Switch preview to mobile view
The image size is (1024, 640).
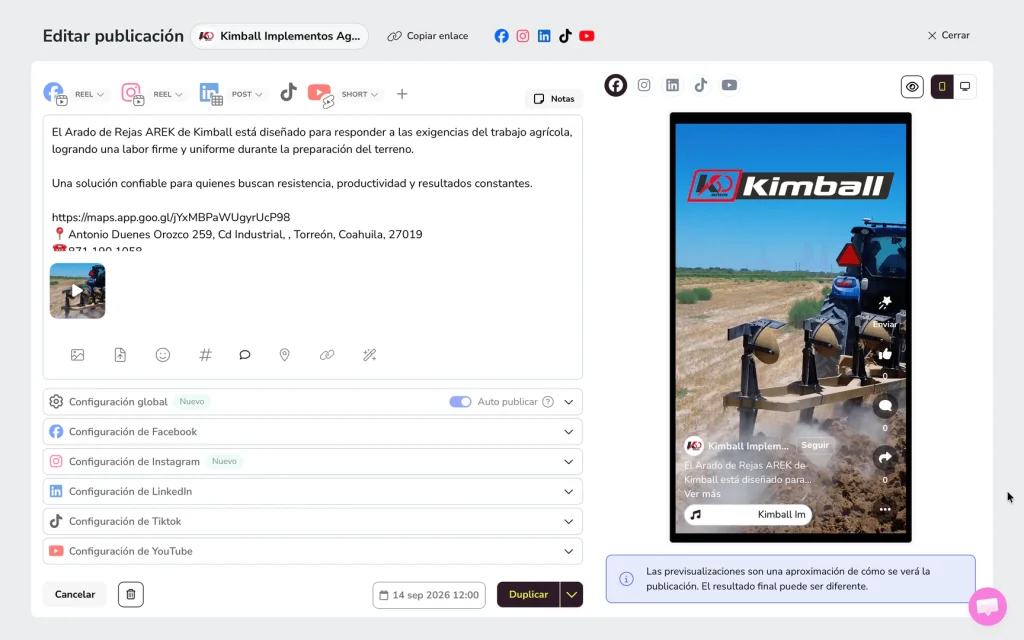[x=942, y=86]
